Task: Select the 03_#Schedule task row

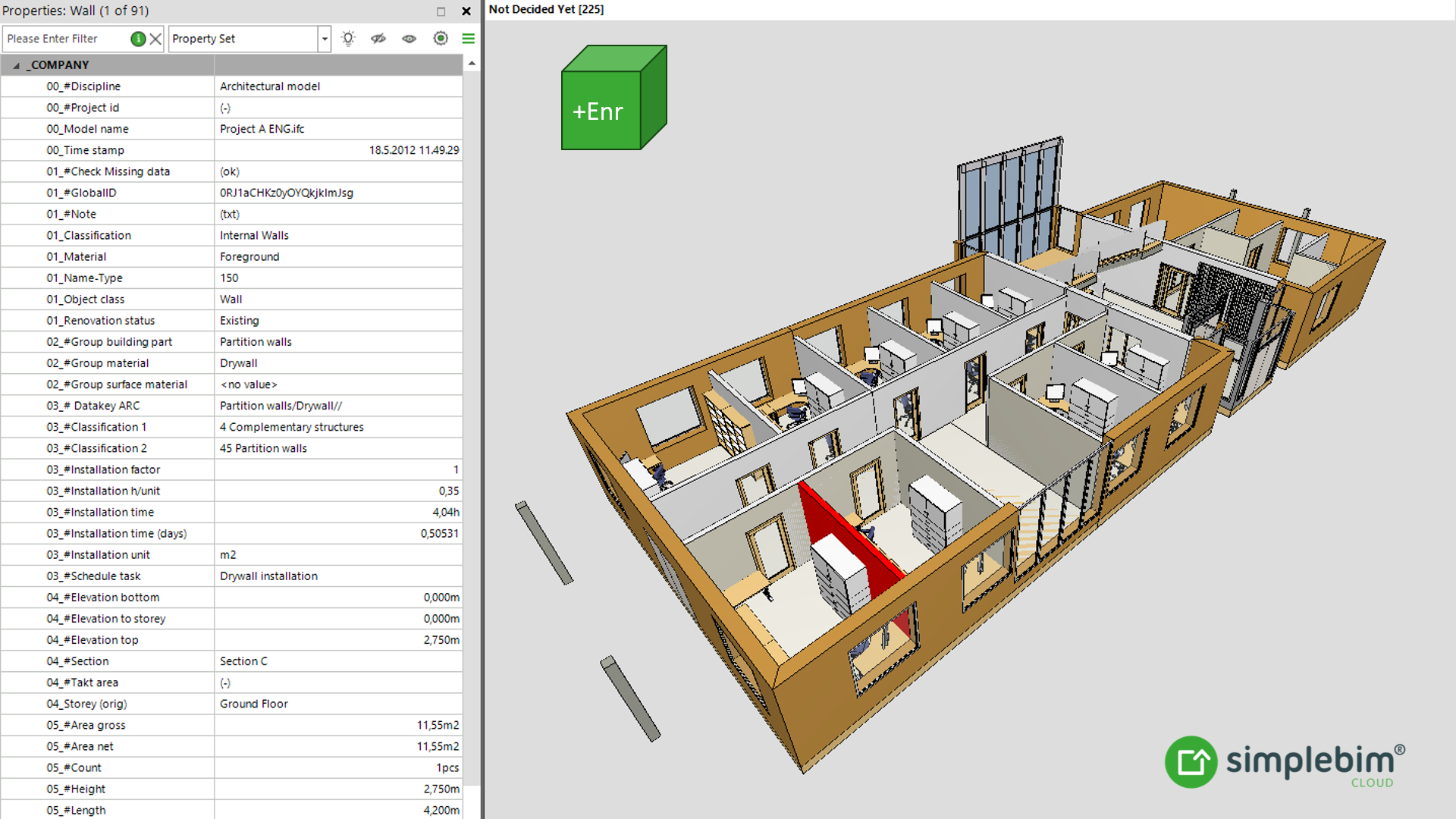Action: 93,576
